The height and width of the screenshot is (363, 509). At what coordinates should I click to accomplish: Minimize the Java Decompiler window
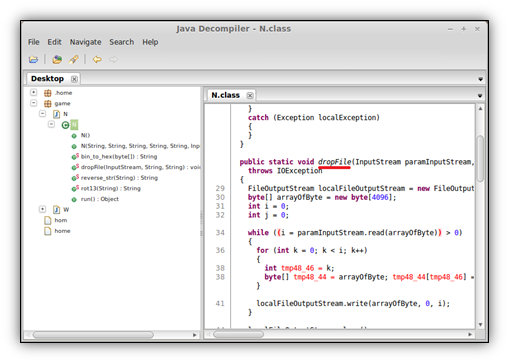(x=450, y=29)
